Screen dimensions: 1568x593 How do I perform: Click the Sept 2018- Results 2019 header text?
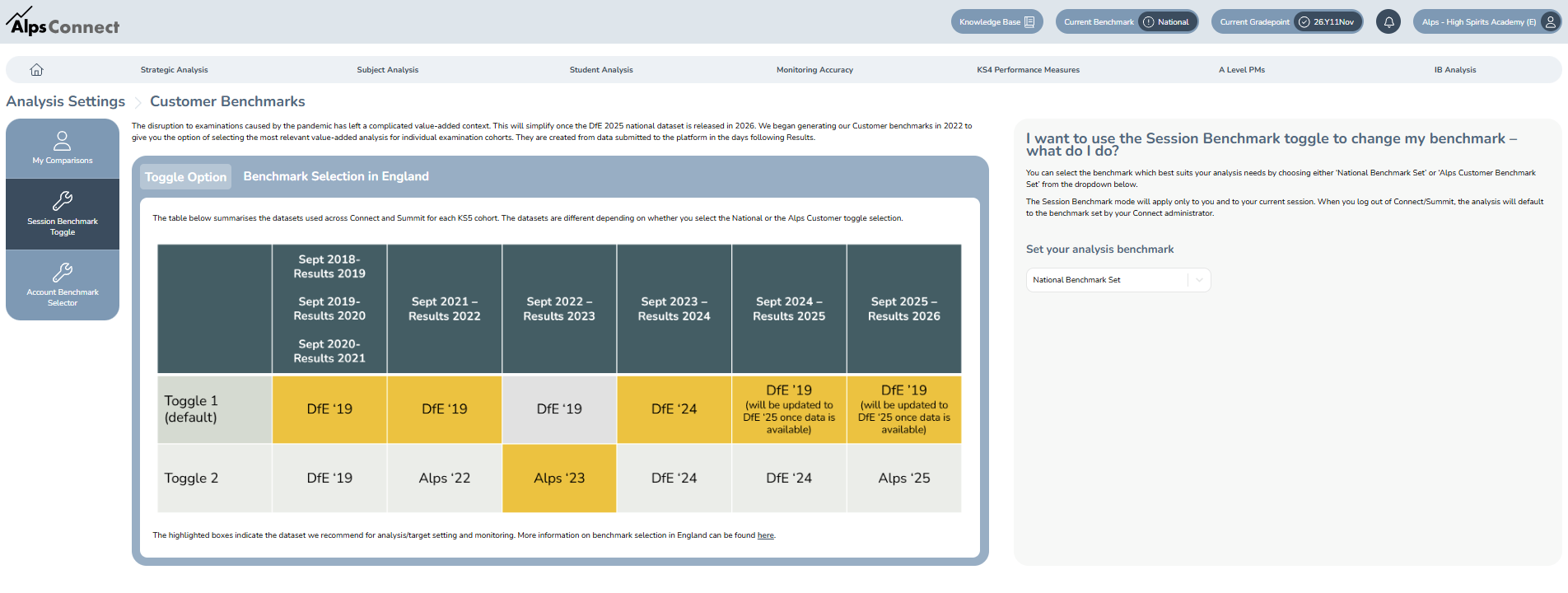[x=329, y=267]
